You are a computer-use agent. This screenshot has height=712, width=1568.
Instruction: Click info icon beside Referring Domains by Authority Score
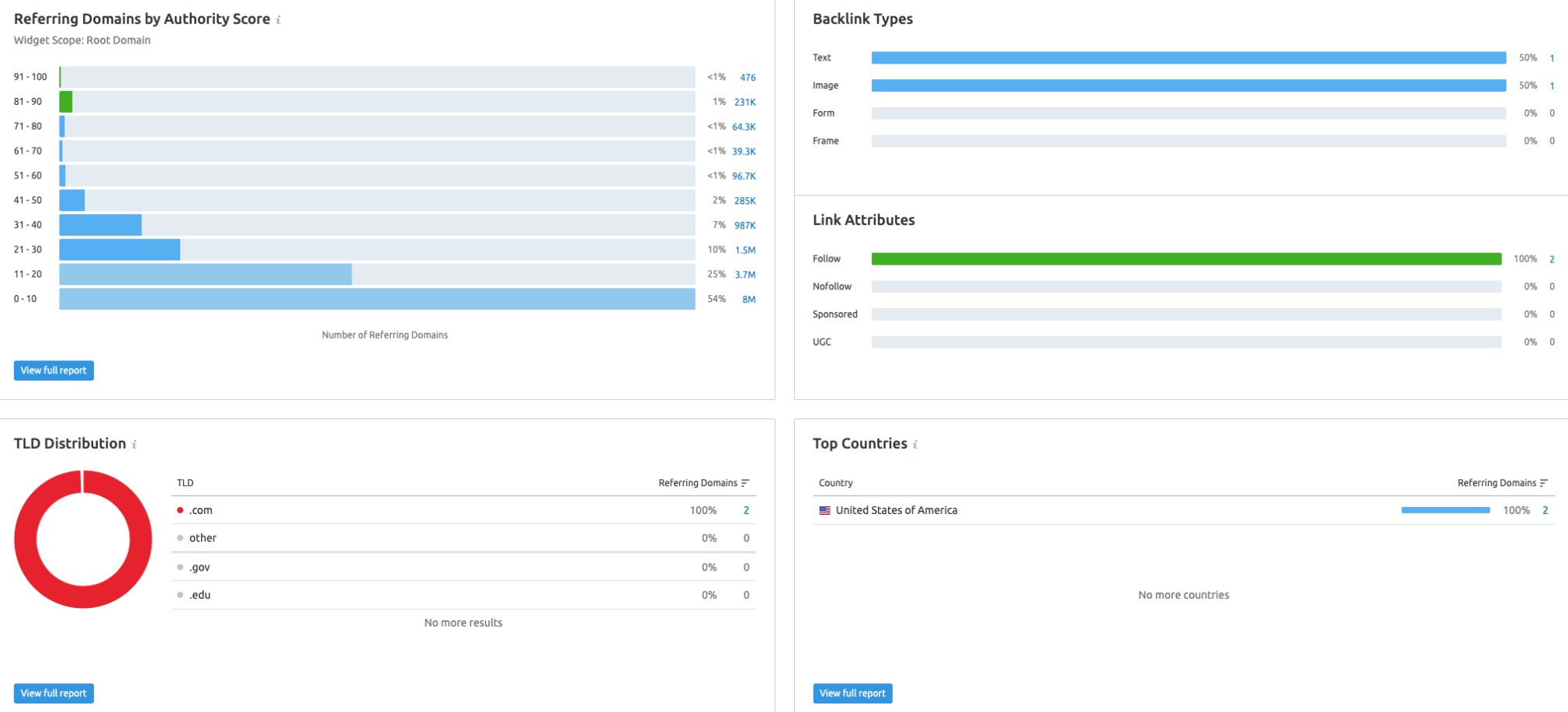click(x=278, y=20)
